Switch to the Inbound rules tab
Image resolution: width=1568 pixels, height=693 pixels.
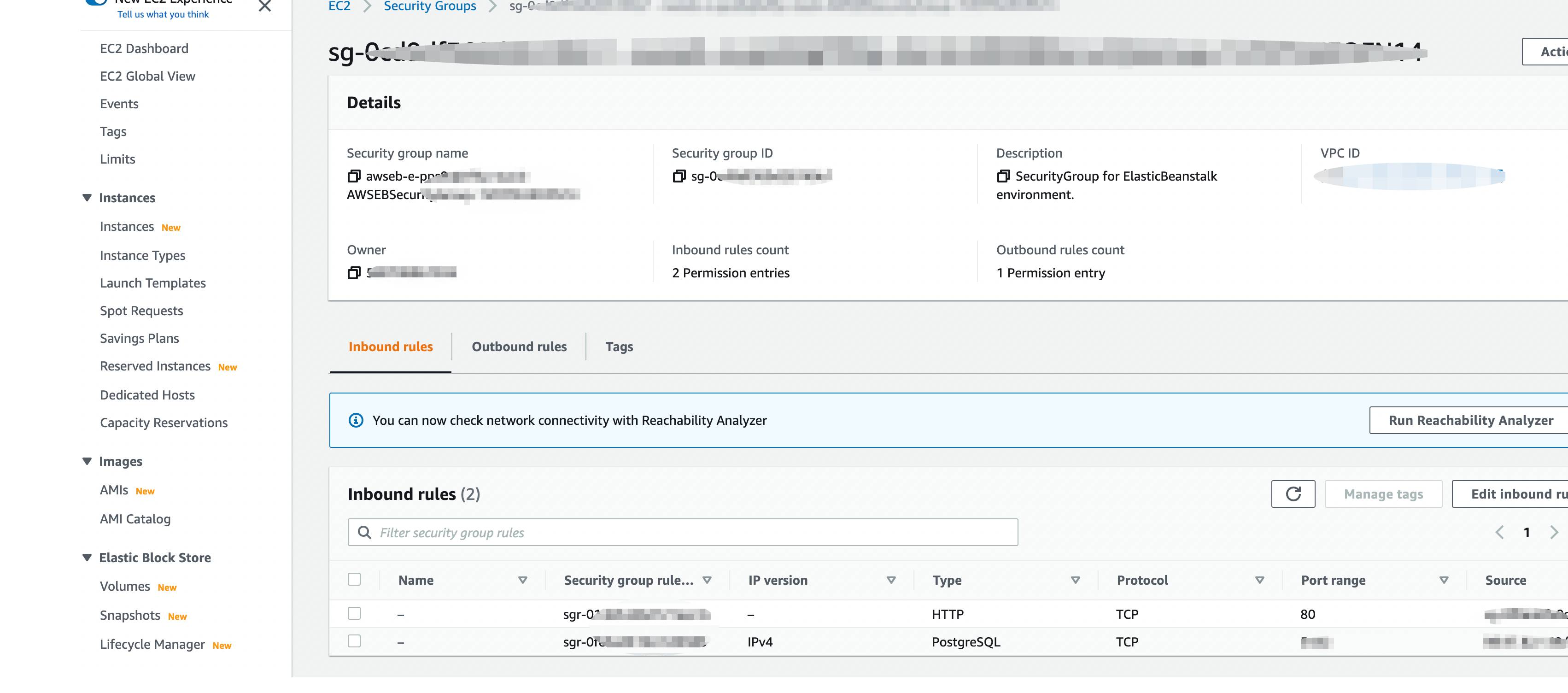click(x=391, y=346)
